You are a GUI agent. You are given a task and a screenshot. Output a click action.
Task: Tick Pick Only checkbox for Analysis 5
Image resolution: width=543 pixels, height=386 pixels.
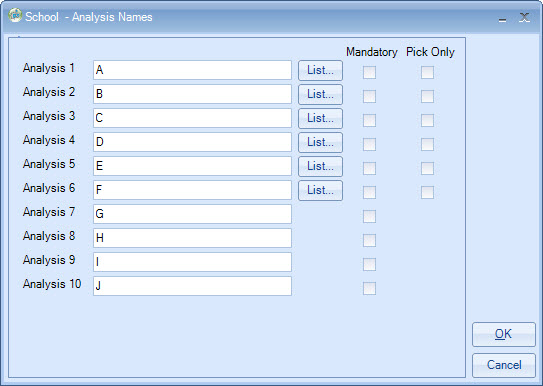tap(427, 168)
